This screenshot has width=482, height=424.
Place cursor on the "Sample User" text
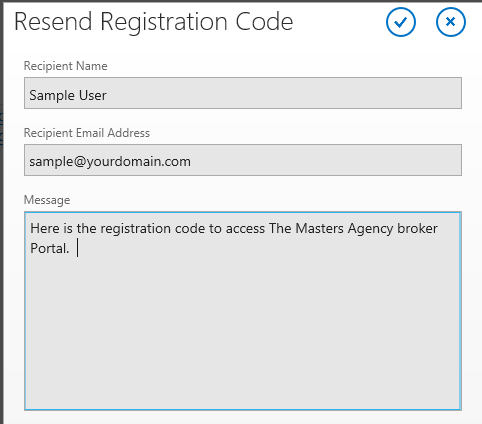(x=68, y=96)
